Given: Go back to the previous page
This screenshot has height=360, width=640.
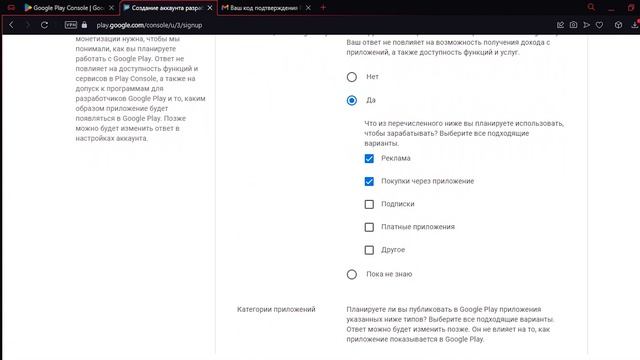Looking at the screenshot, I should [x=11, y=25].
